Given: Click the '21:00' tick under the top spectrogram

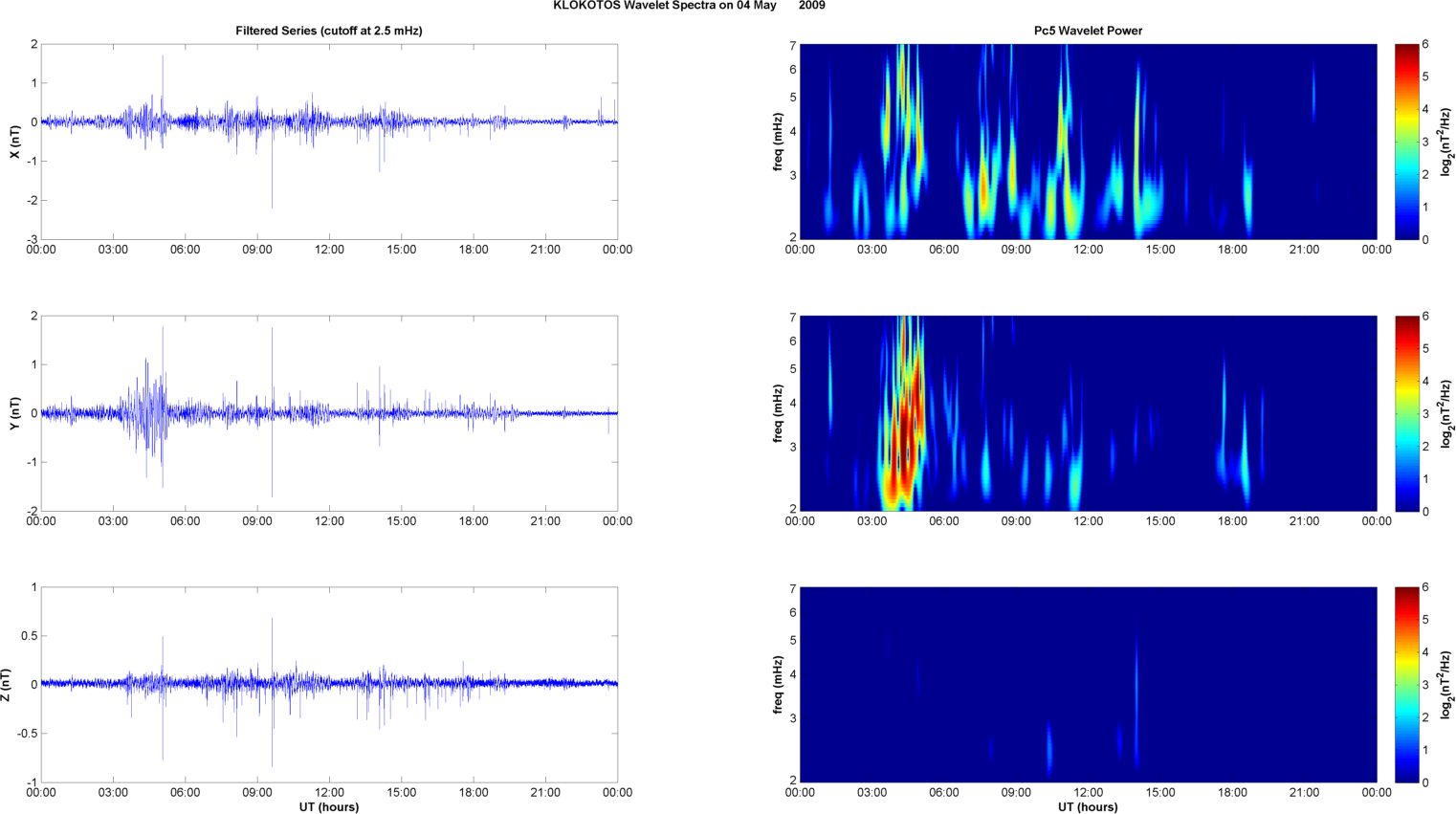Looking at the screenshot, I should tap(1304, 250).
